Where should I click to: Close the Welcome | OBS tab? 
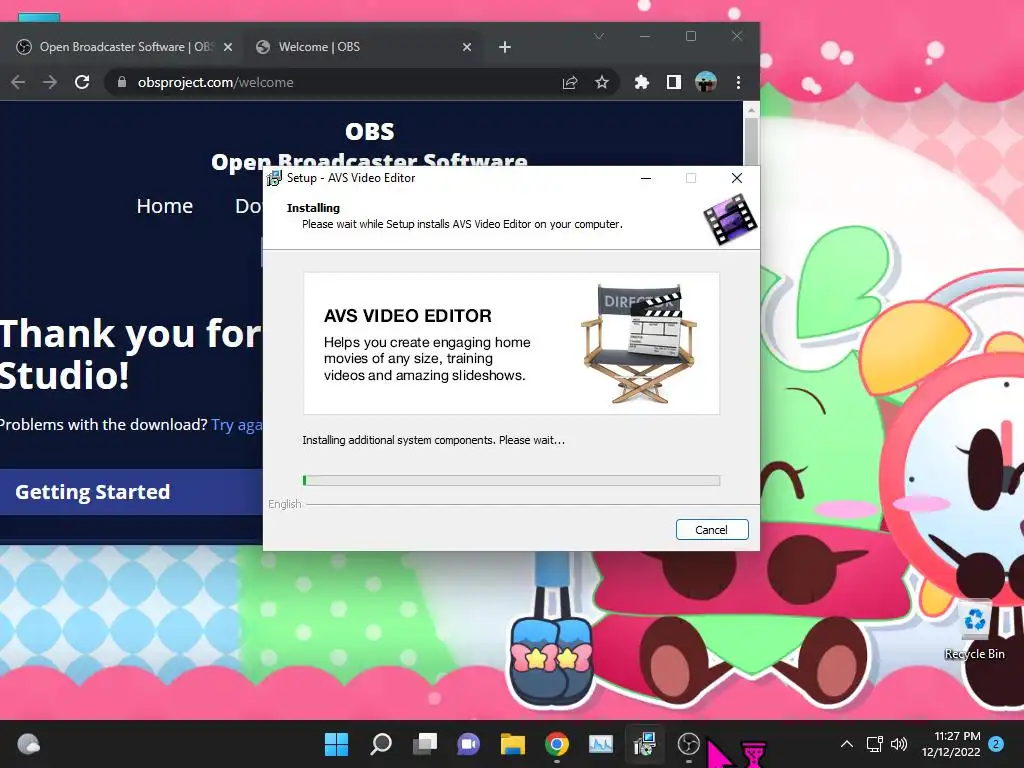[x=467, y=47]
